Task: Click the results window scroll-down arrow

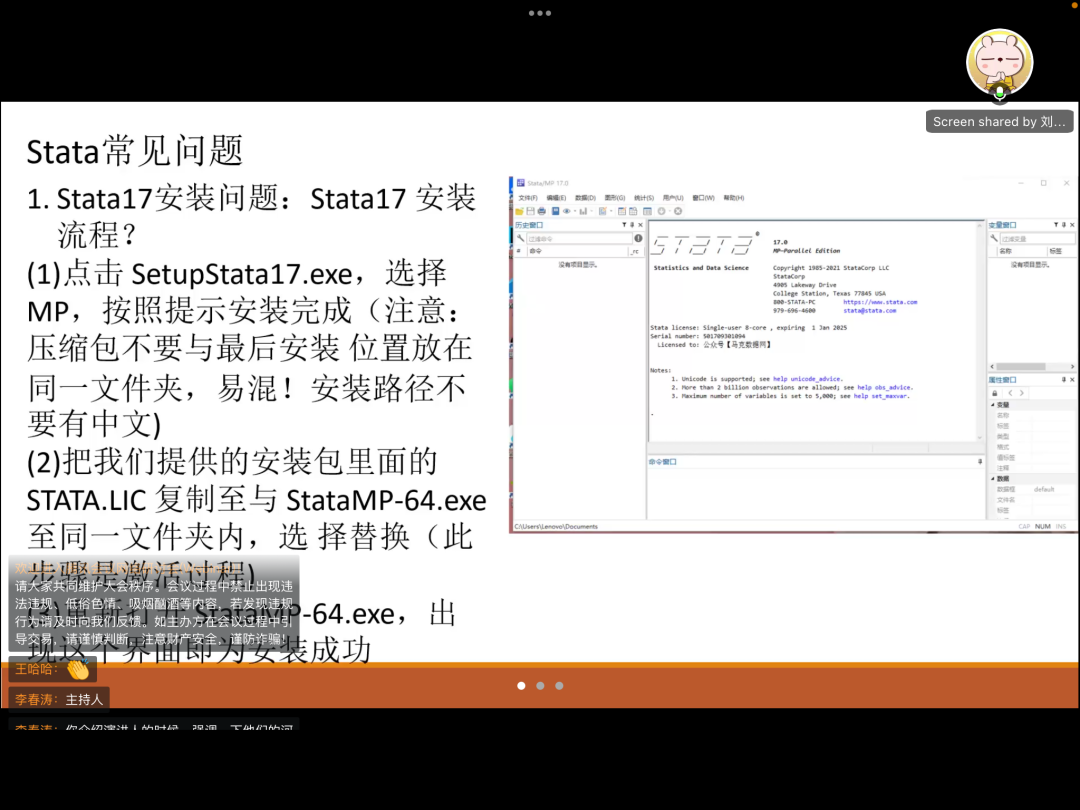Action: click(980, 437)
